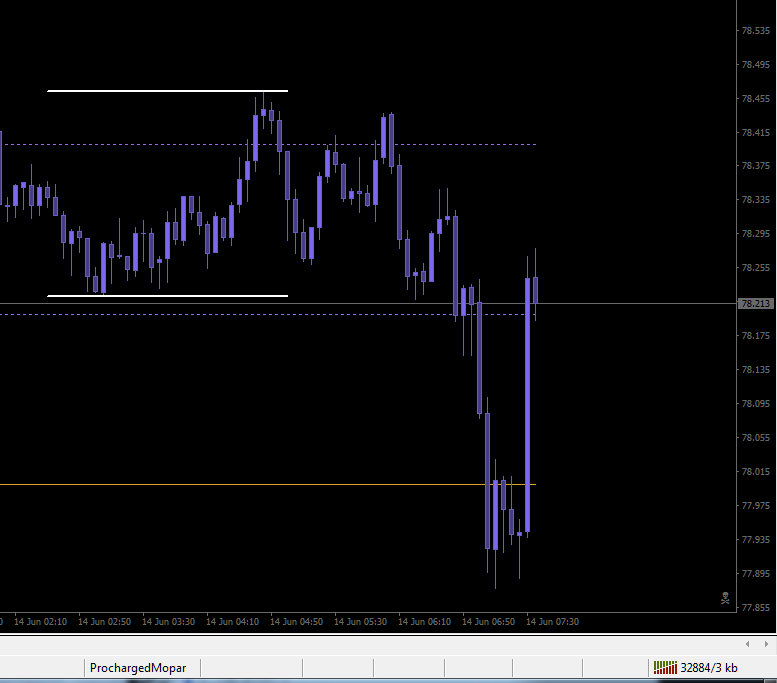Click the 14 Jun 06:10 time label
This screenshot has height=683, width=777.
pos(425,622)
